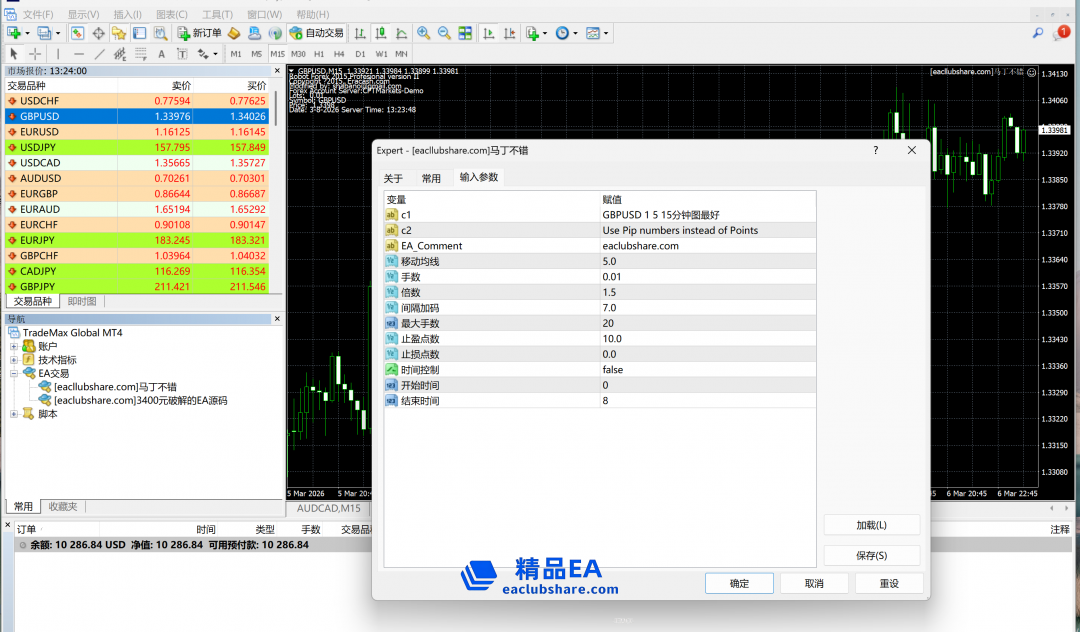Open the 工具(T) menu

(x=217, y=15)
